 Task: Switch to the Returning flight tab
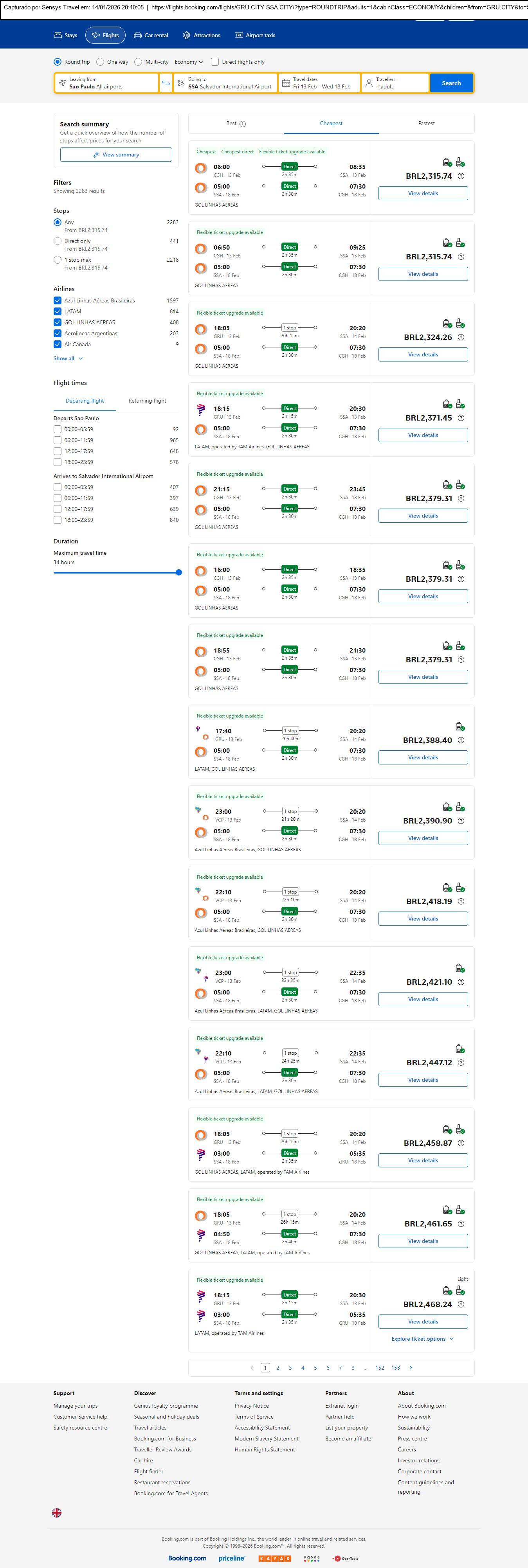(148, 401)
